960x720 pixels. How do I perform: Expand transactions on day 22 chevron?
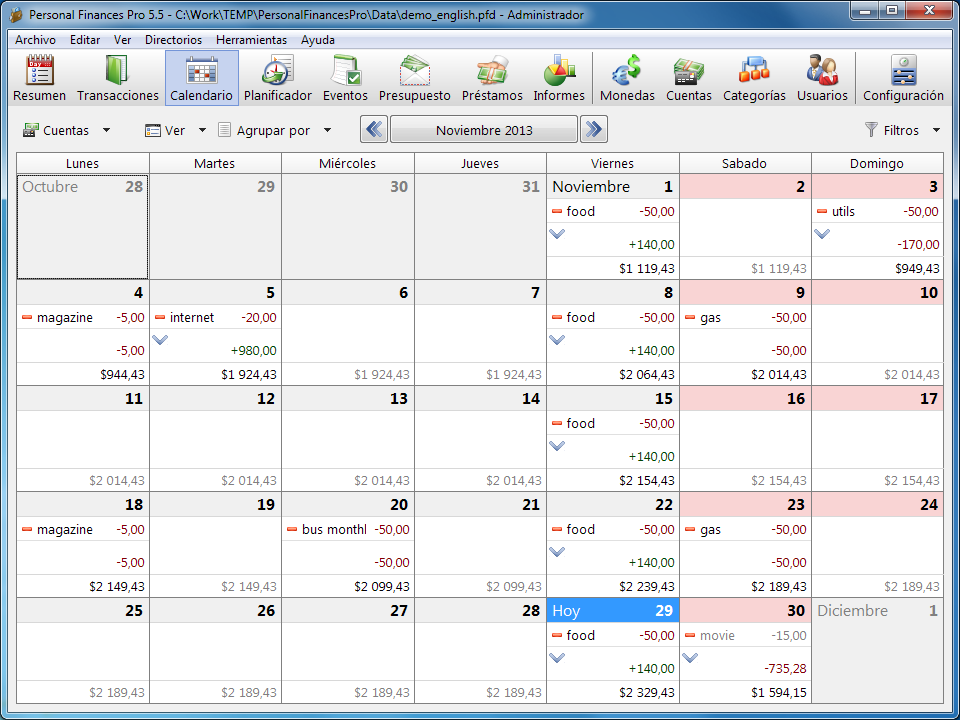pos(557,551)
